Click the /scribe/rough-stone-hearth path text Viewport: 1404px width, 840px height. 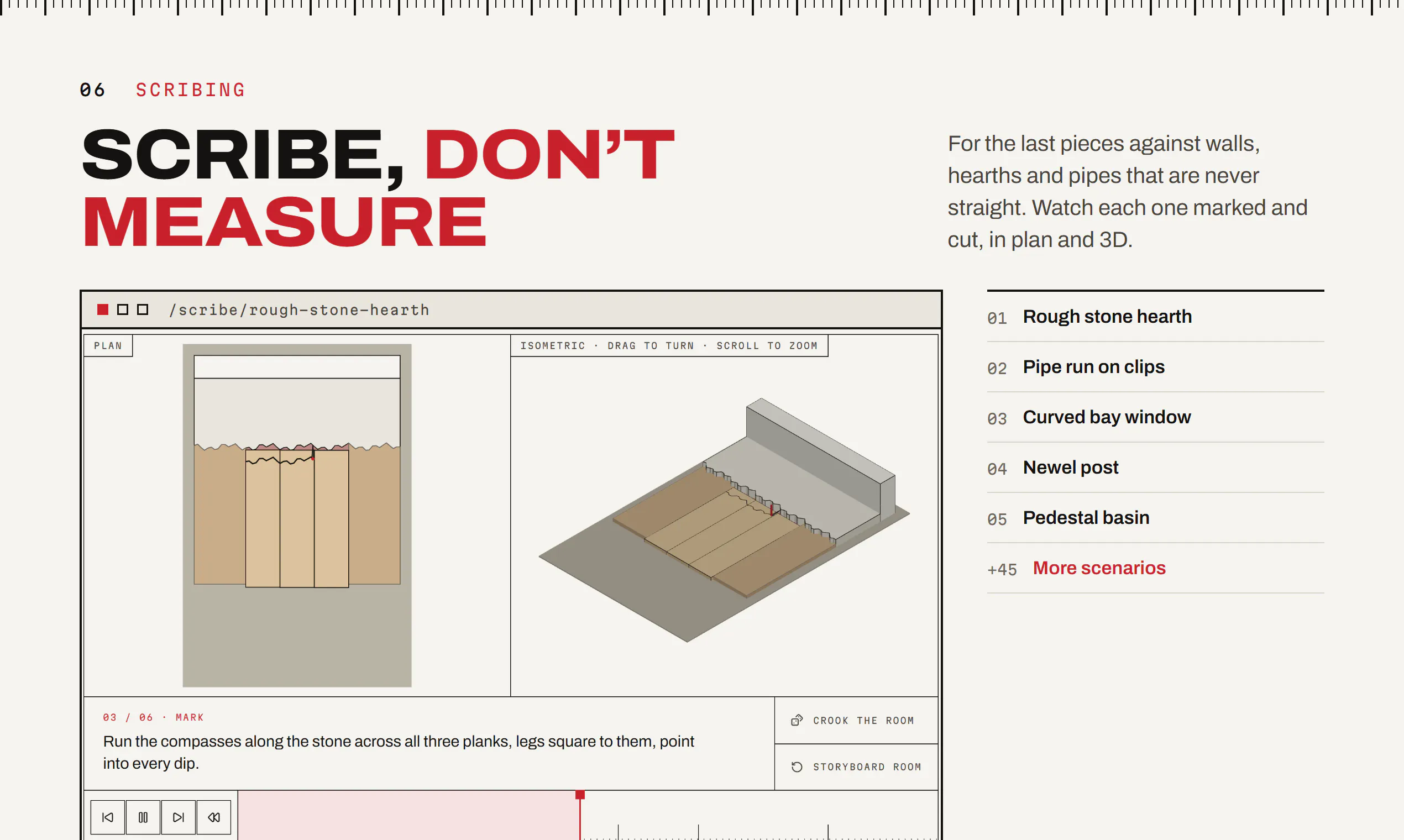(299, 310)
